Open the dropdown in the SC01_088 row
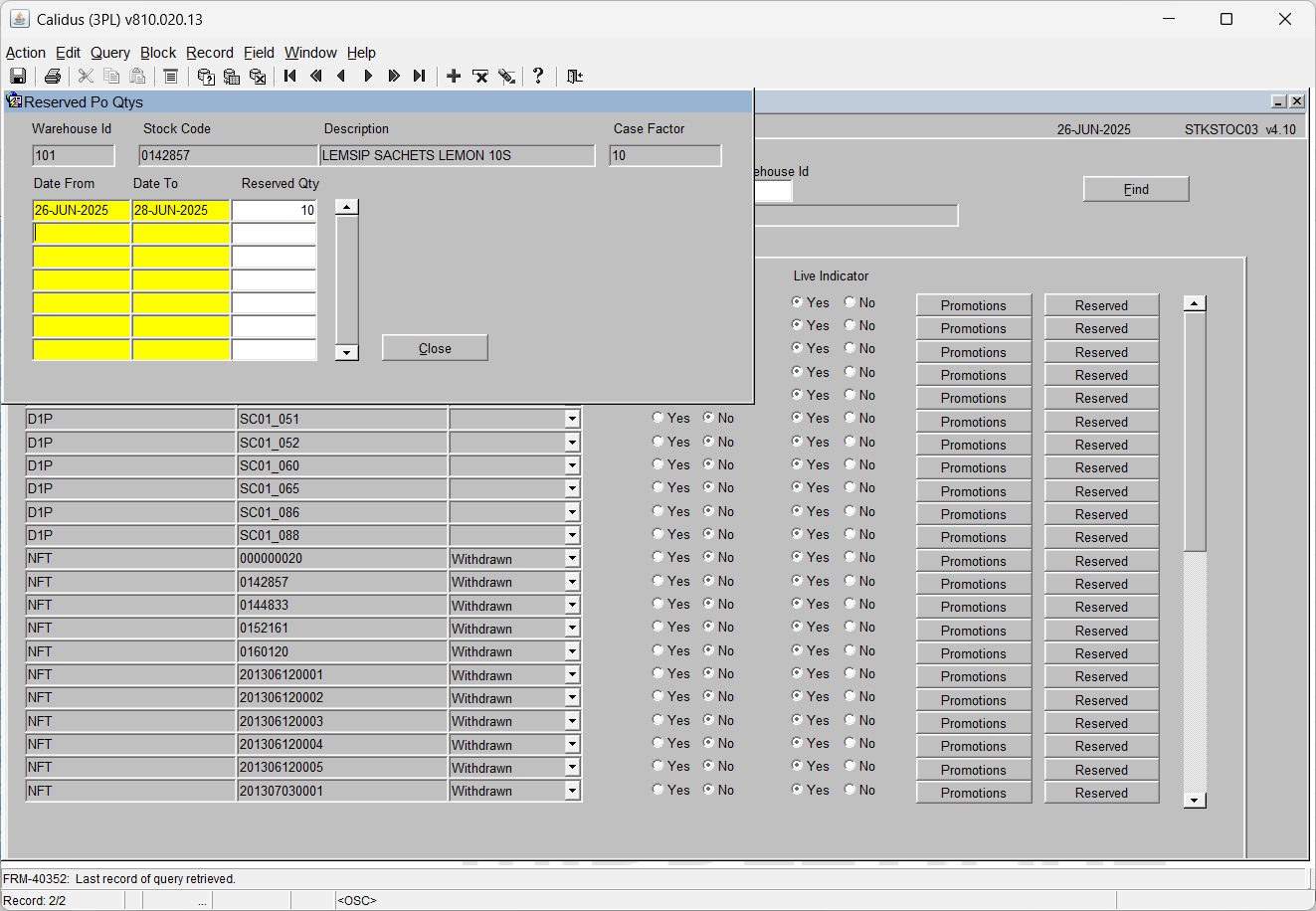Viewport: 1316px width, 911px height. point(572,535)
